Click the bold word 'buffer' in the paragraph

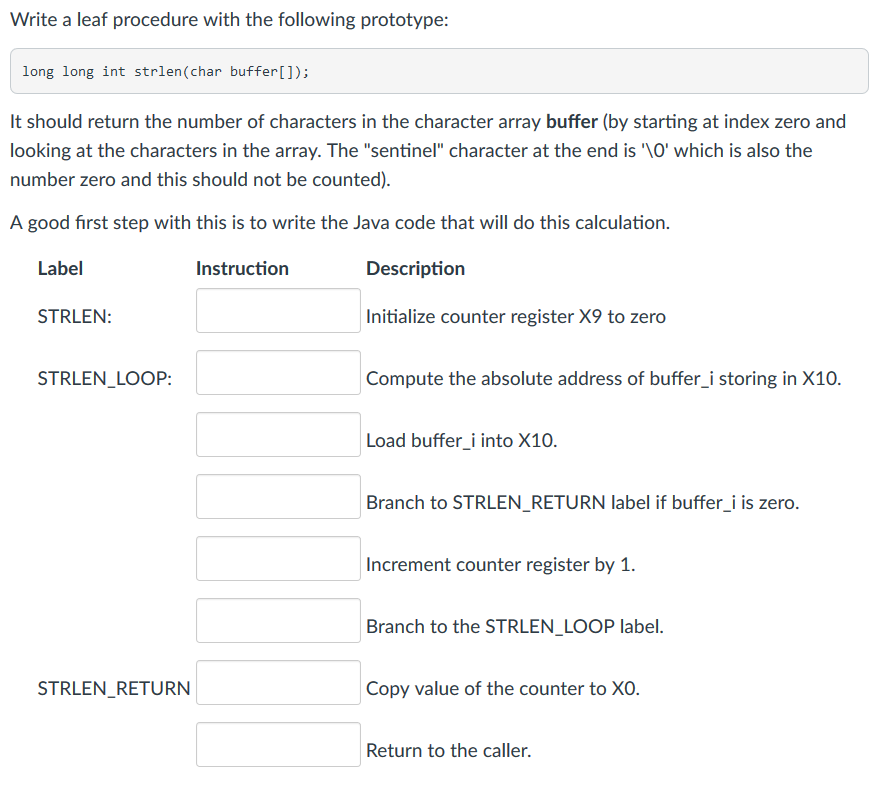point(572,121)
